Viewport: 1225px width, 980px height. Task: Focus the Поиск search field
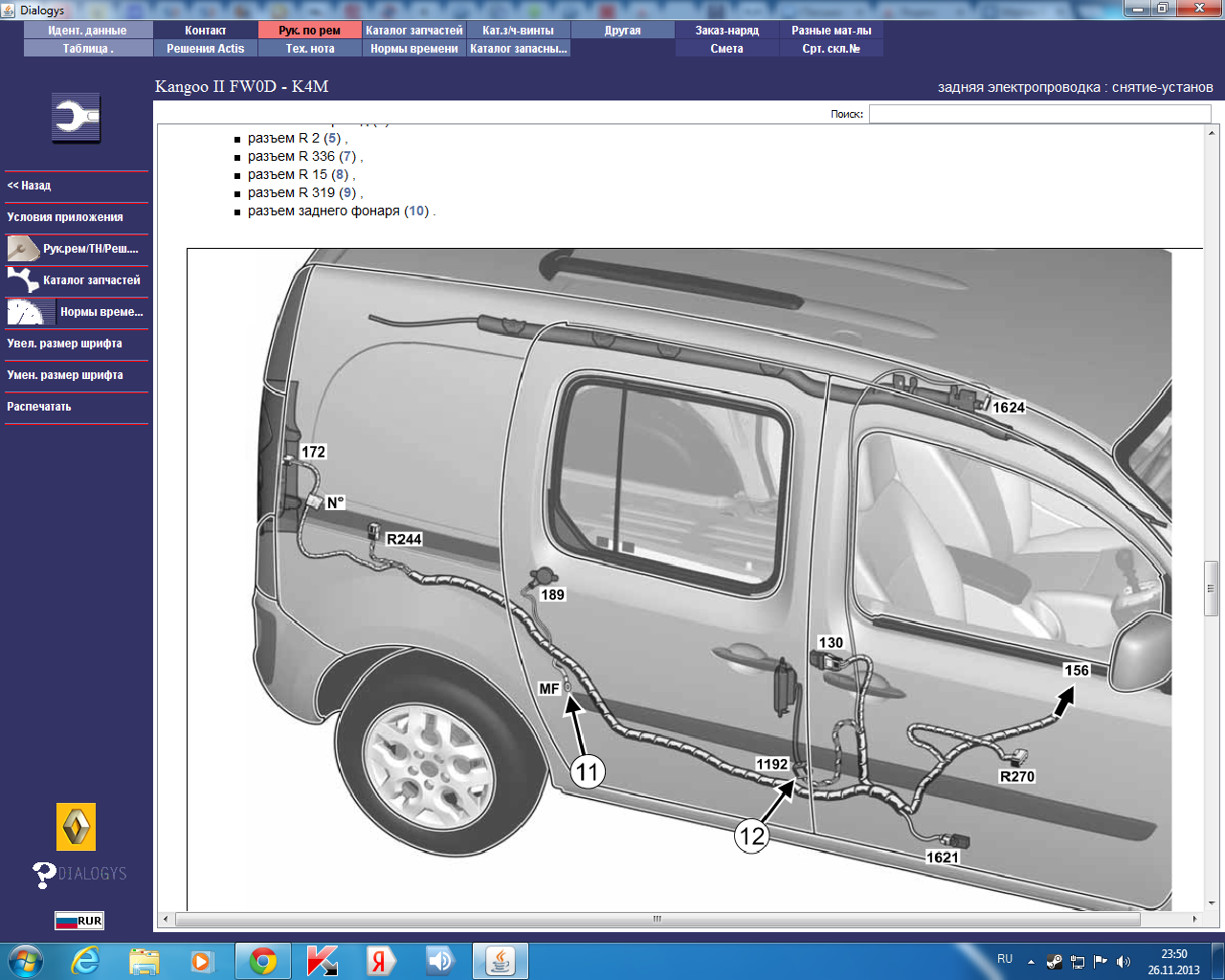click(1039, 114)
